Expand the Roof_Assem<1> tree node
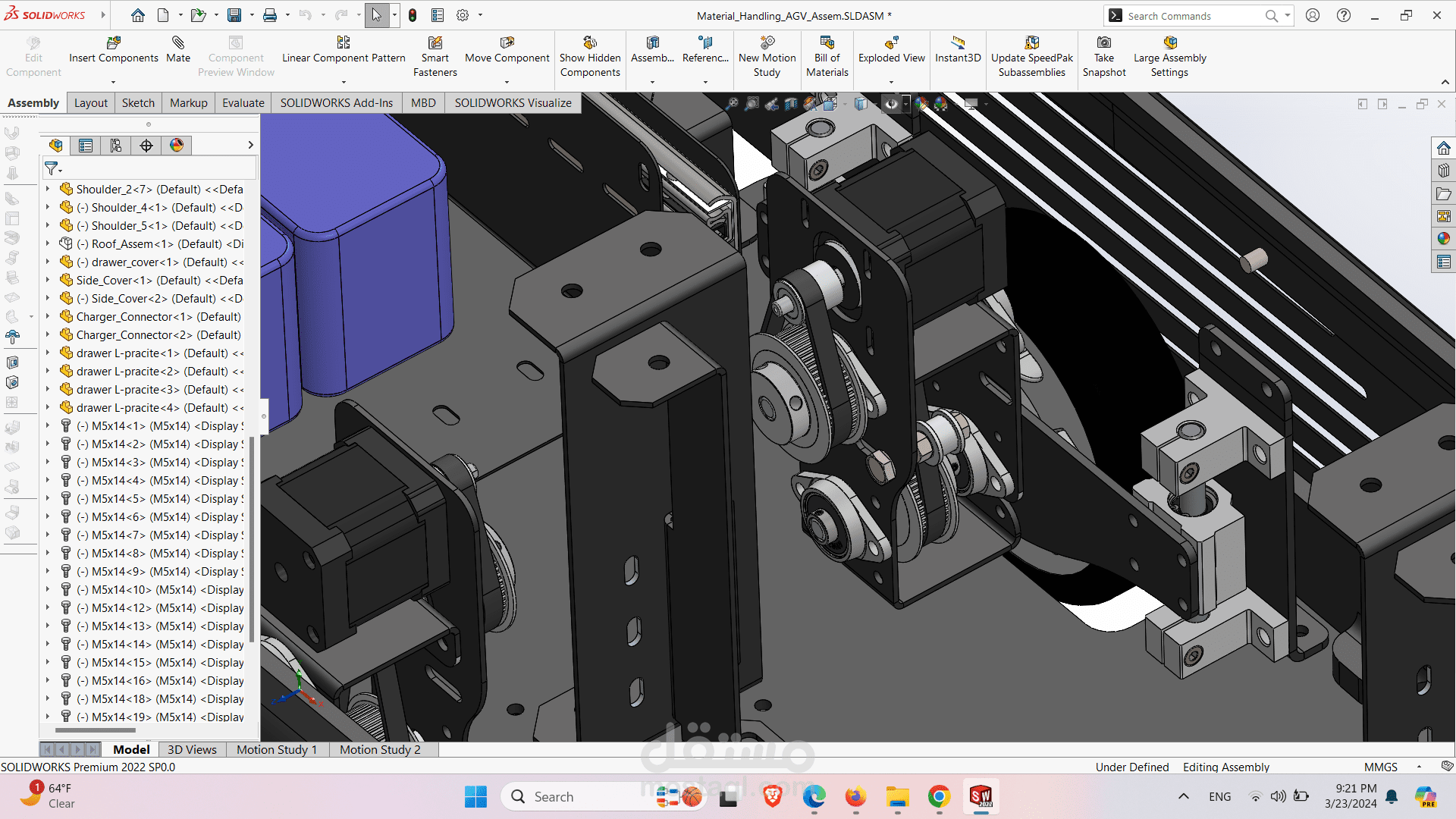The width and height of the screenshot is (1456, 819). tap(48, 244)
